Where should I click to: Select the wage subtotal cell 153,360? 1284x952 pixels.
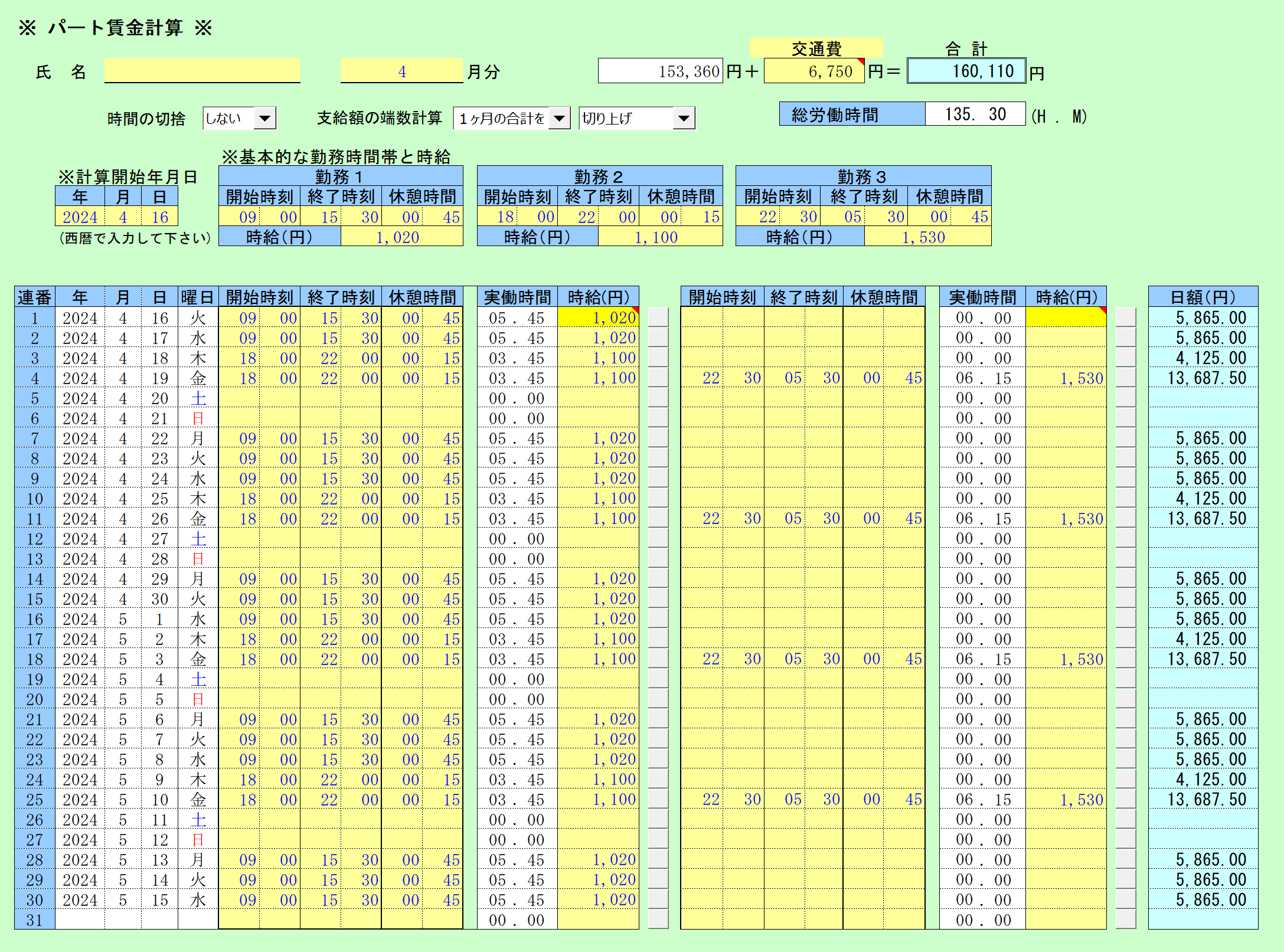(660, 71)
